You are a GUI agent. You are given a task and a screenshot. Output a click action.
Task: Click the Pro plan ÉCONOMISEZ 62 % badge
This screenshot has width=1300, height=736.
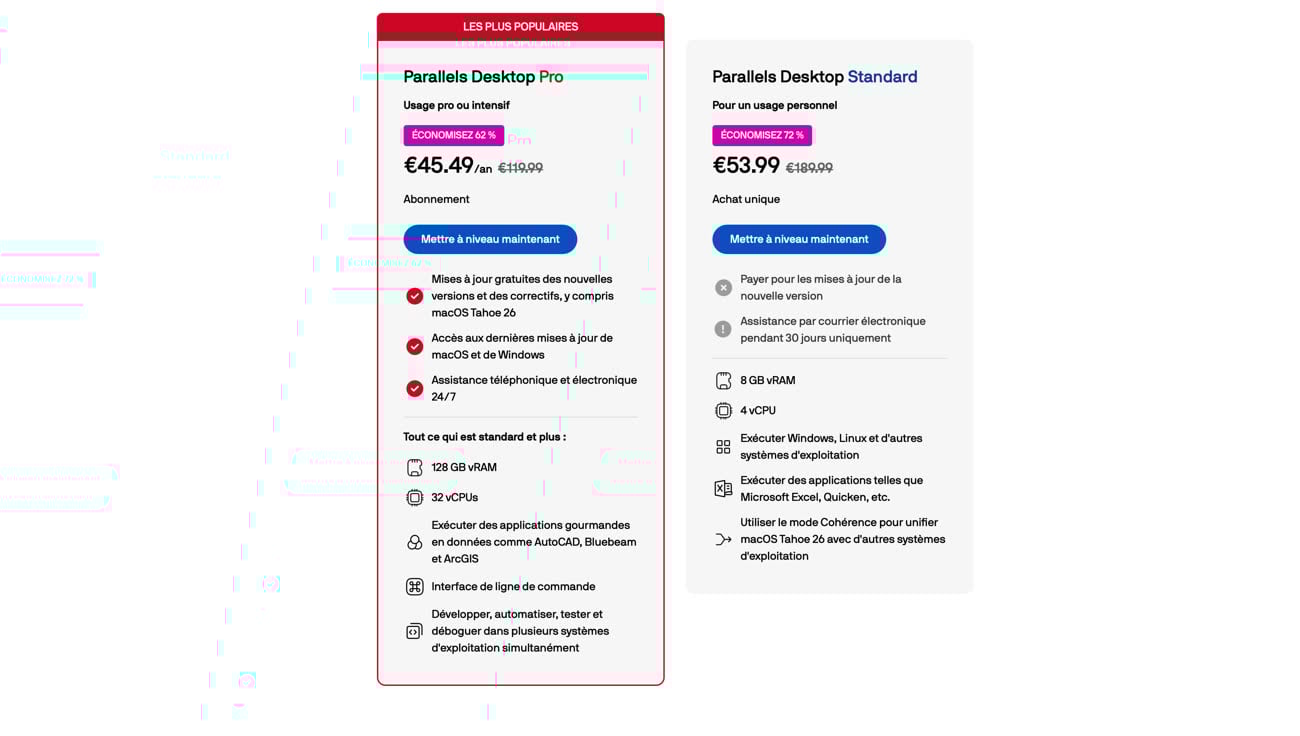pos(454,135)
